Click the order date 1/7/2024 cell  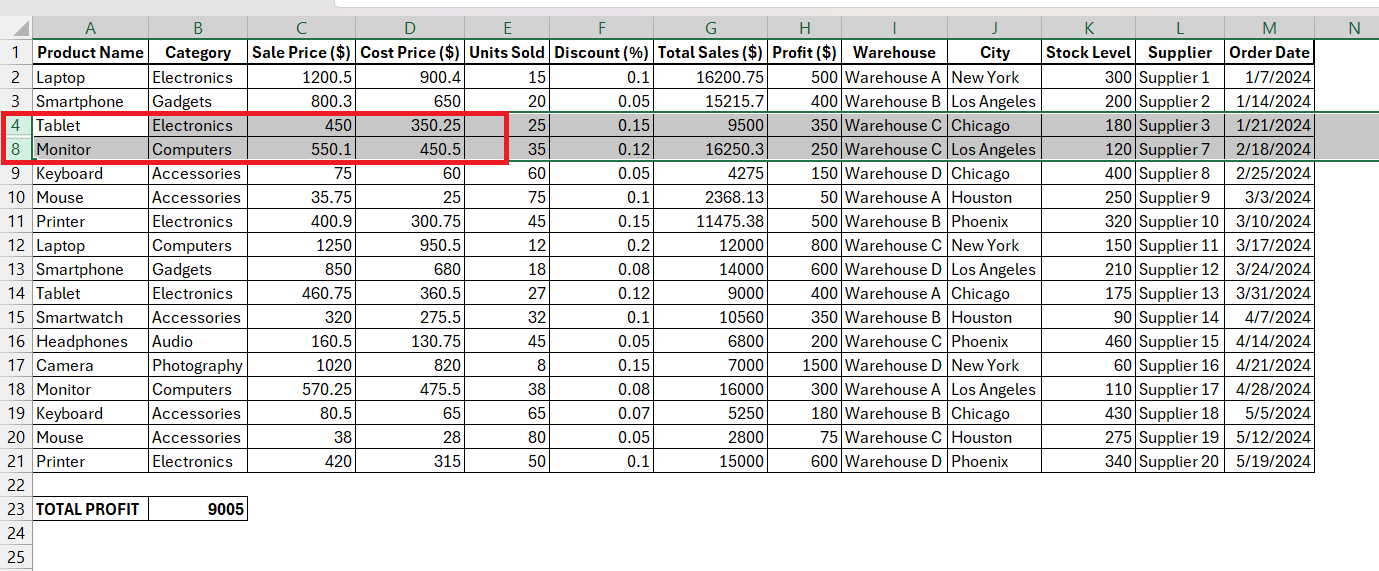tap(1269, 77)
